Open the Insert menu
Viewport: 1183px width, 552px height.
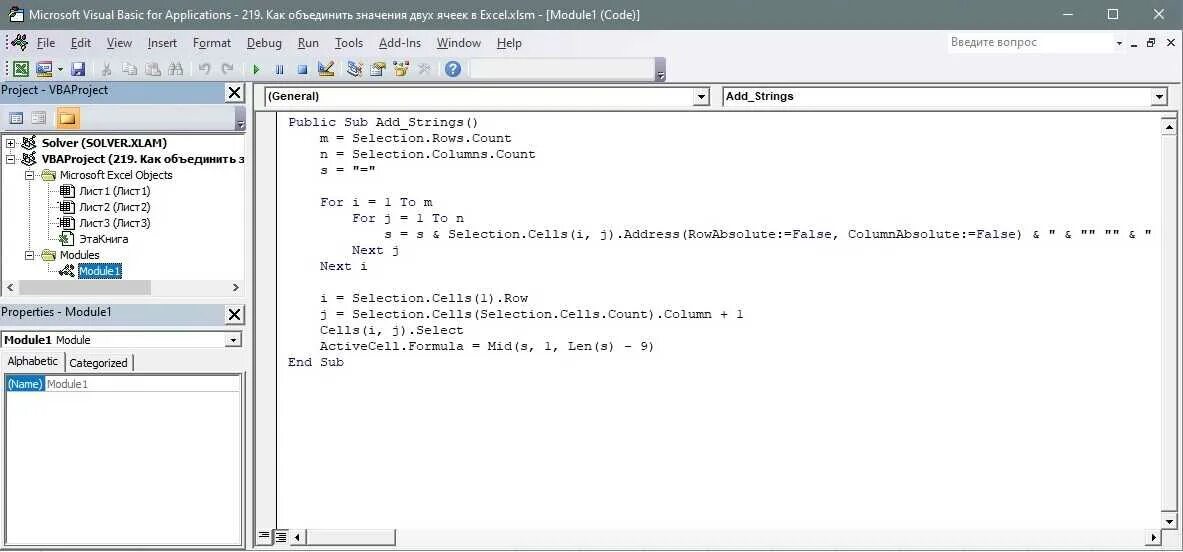coord(162,43)
